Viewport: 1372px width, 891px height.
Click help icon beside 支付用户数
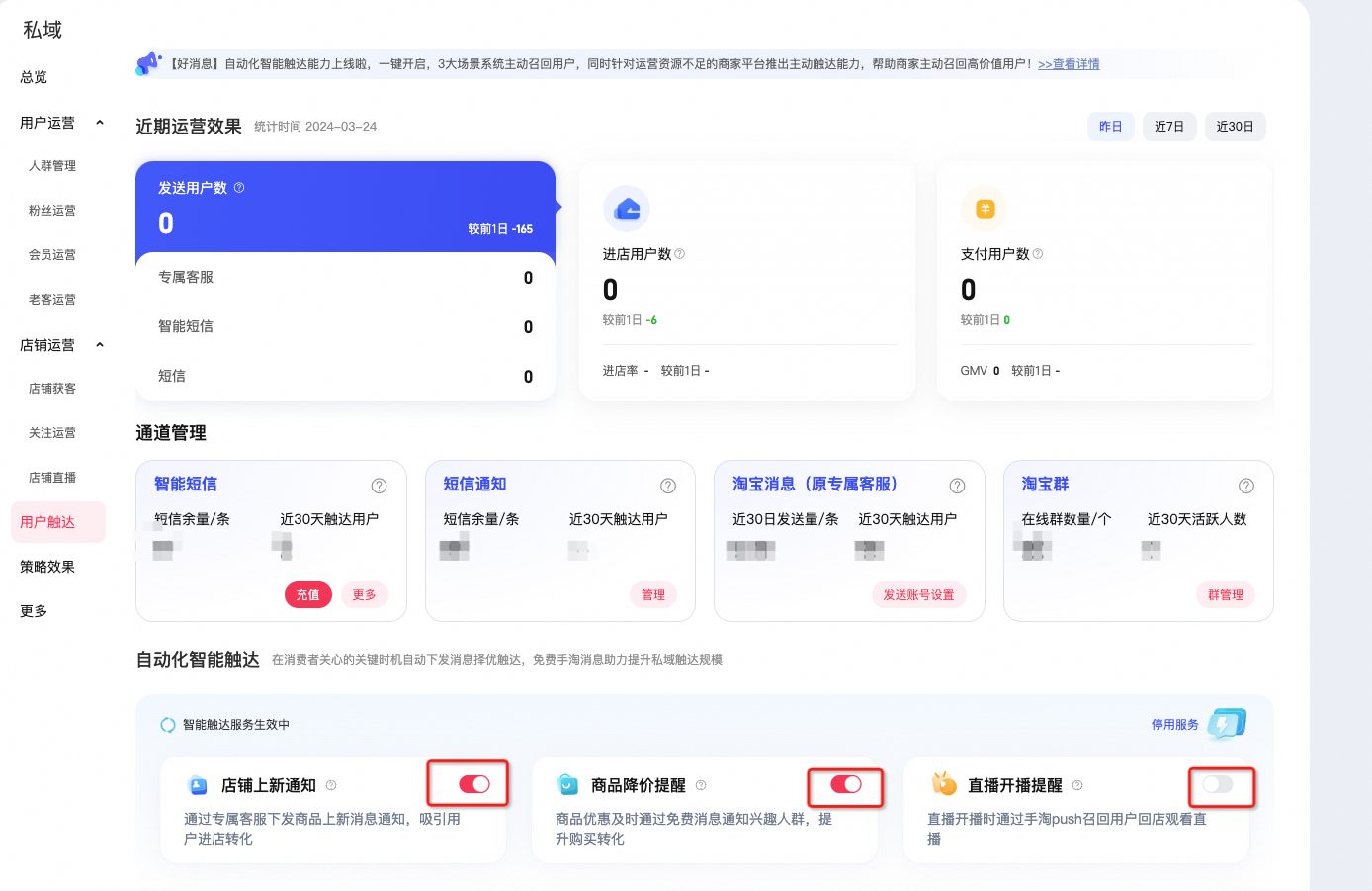(x=1037, y=254)
